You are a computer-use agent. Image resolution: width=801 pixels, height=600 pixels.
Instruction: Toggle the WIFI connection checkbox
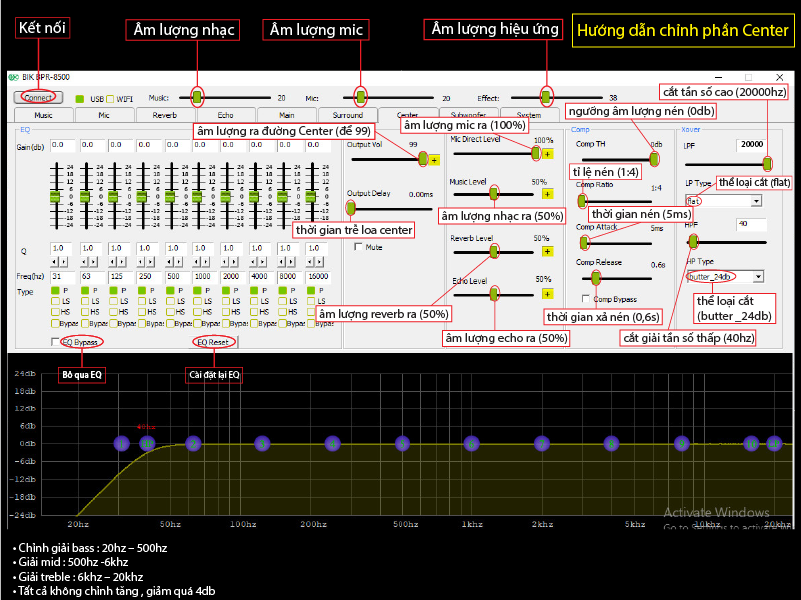(110, 99)
